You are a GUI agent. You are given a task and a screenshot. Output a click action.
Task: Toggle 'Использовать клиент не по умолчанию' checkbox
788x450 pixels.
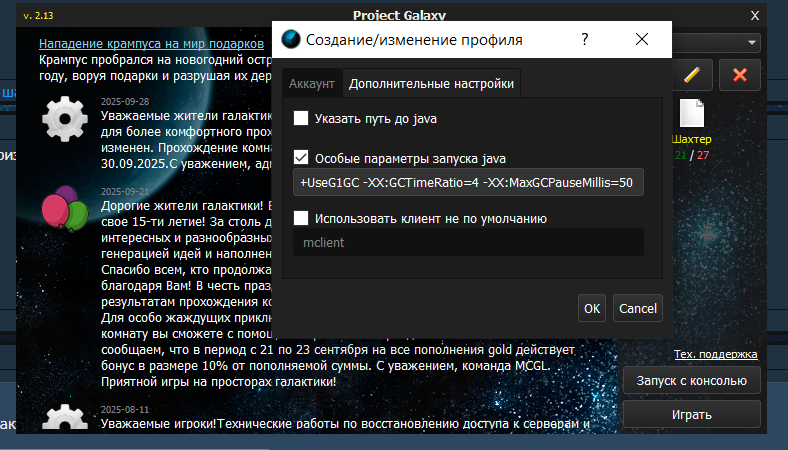301,218
